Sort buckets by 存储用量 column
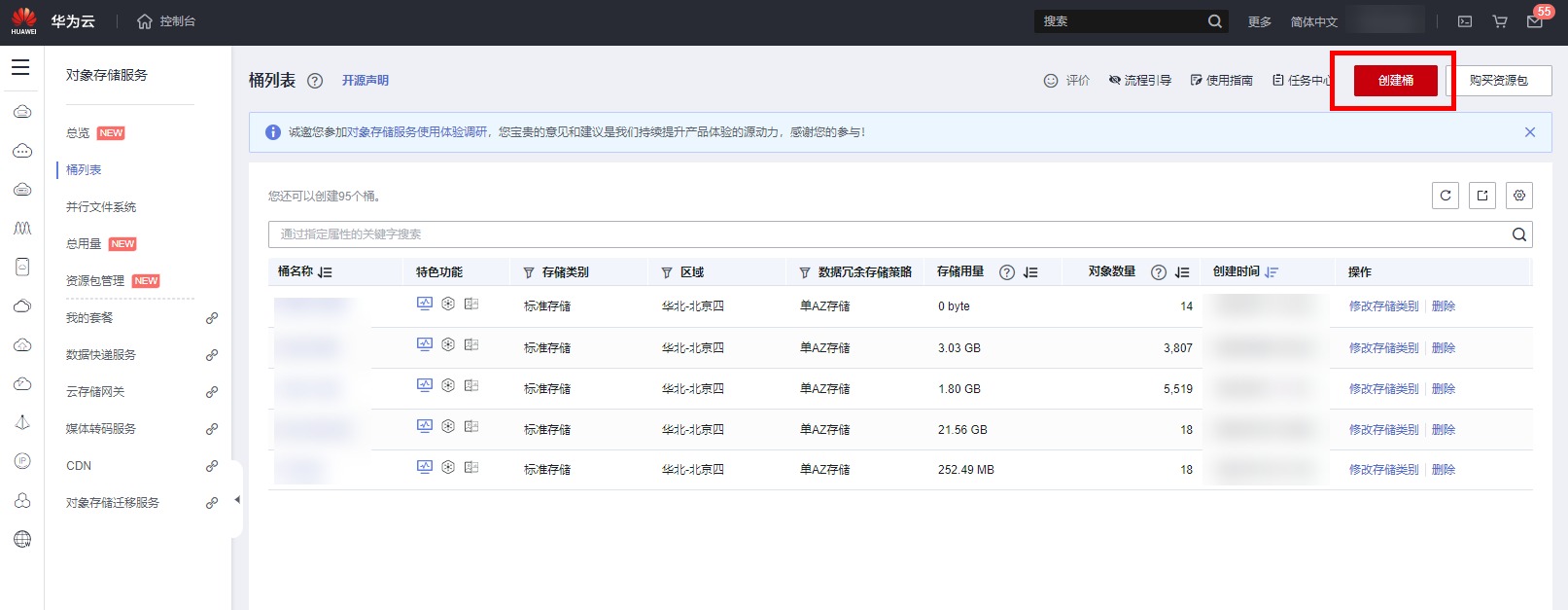The height and width of the screenshot is (610, 1568). (1030, 272)
